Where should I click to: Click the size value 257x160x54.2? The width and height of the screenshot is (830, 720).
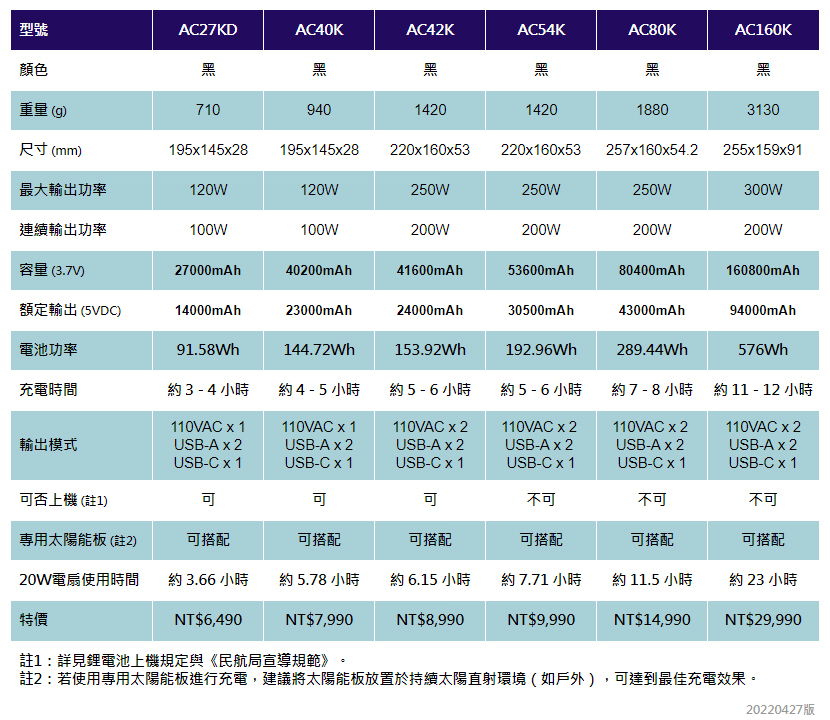(x=652, y=150)
